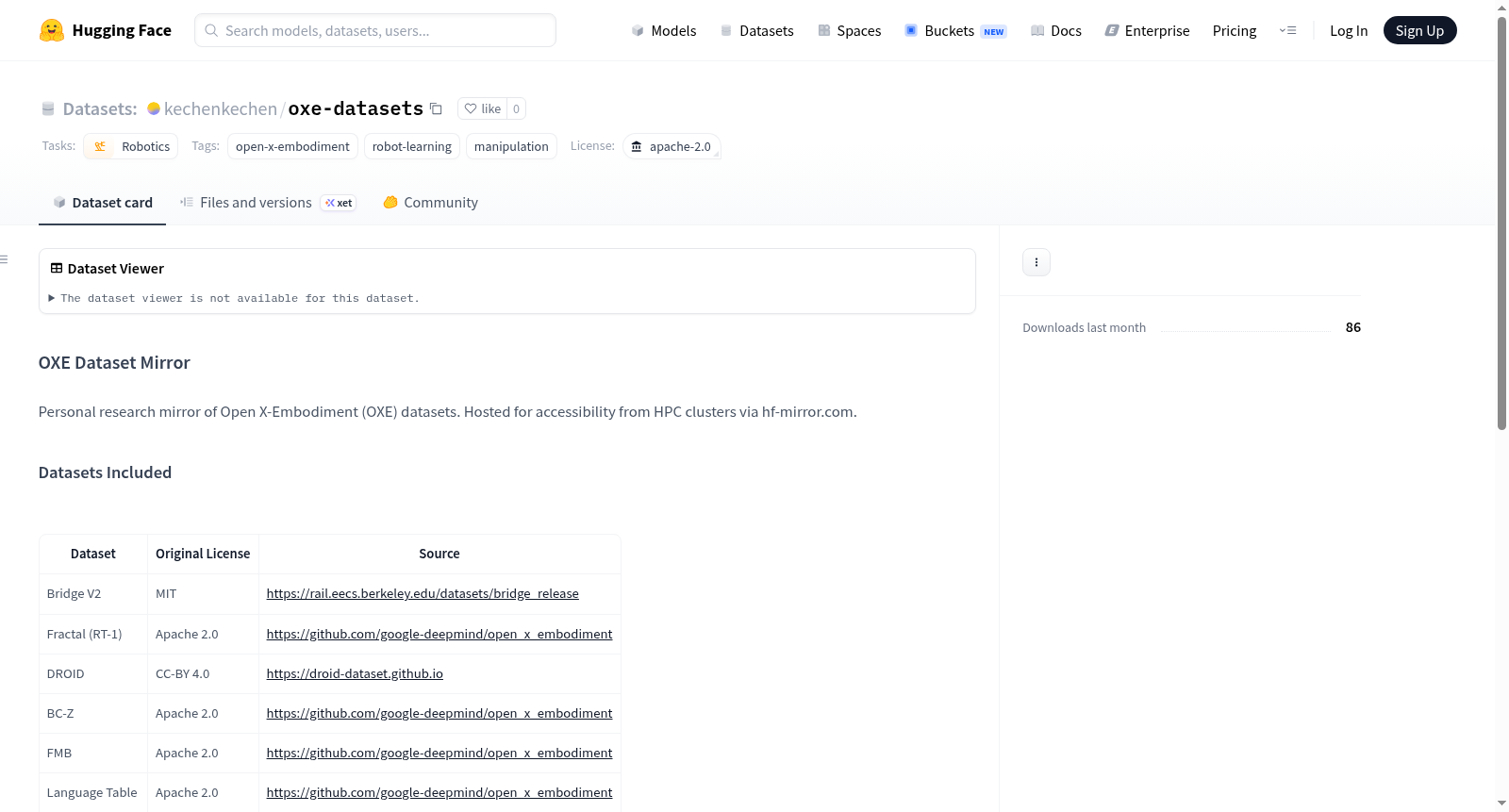Click the 'Fractal (RT-1)' dataset cell
Screen dimensions: 1509x812
pos(93,634)
